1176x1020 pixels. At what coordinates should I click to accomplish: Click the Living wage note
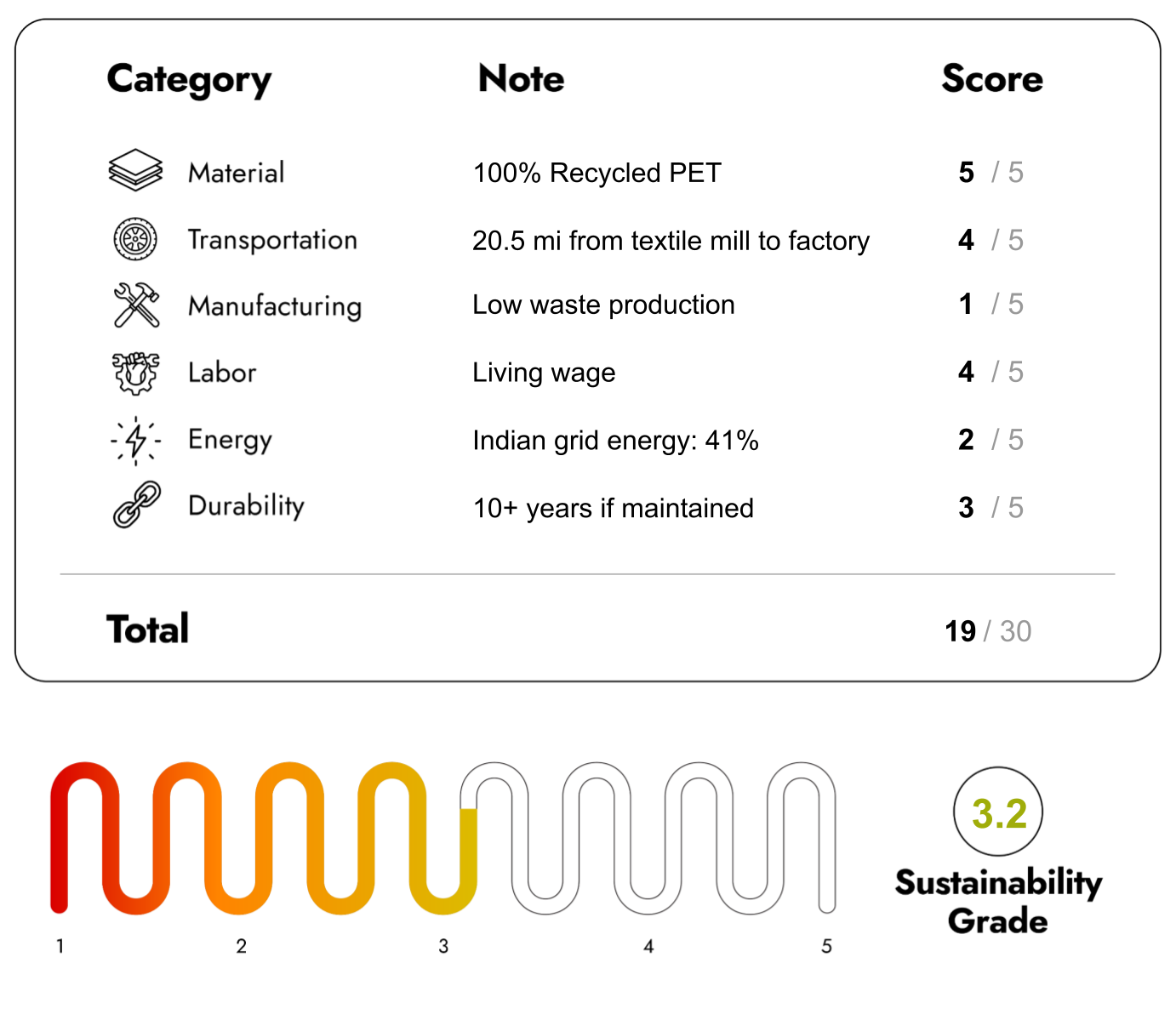[544, 373]
